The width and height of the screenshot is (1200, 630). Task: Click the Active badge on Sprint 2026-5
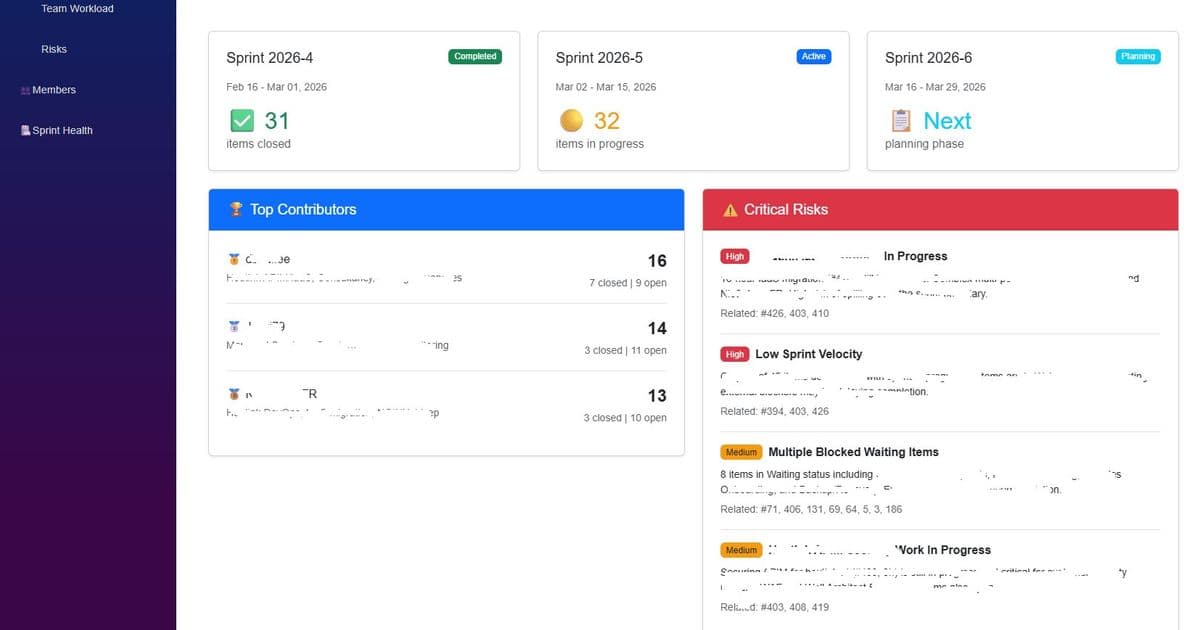pyautogui.click(x=814, y=57)
